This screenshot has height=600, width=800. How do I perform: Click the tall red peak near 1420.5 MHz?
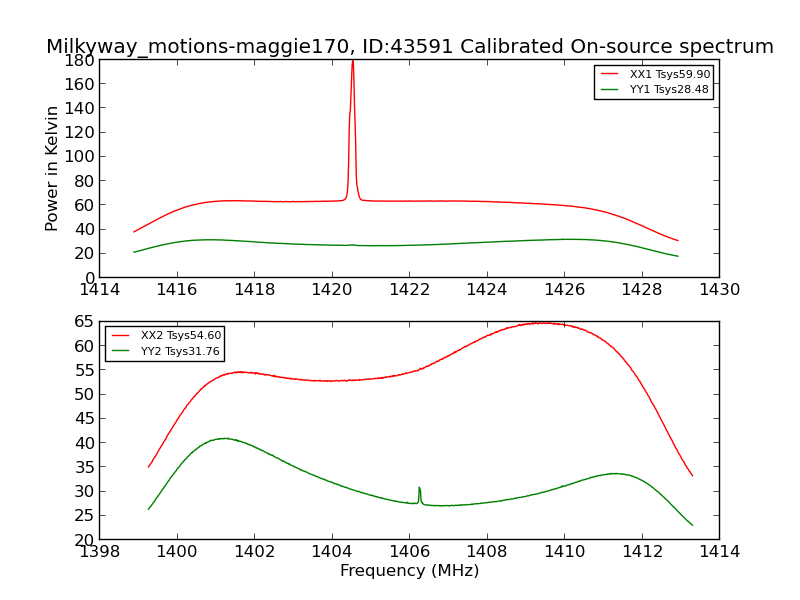353,130
